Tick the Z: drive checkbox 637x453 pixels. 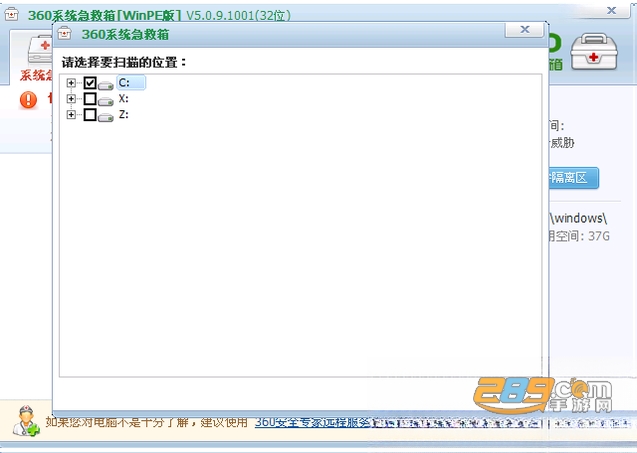click(x=90, y=115)
